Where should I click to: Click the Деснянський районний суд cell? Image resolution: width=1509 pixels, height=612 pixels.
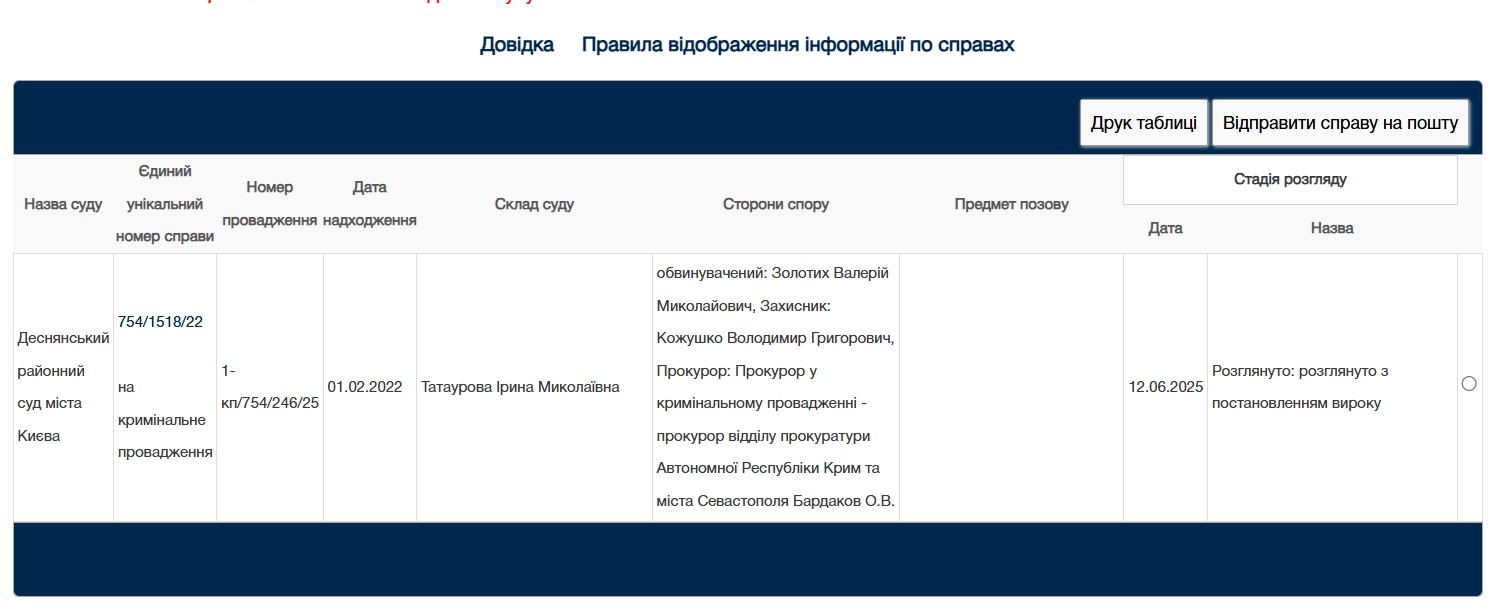click(x=63, y=387)
